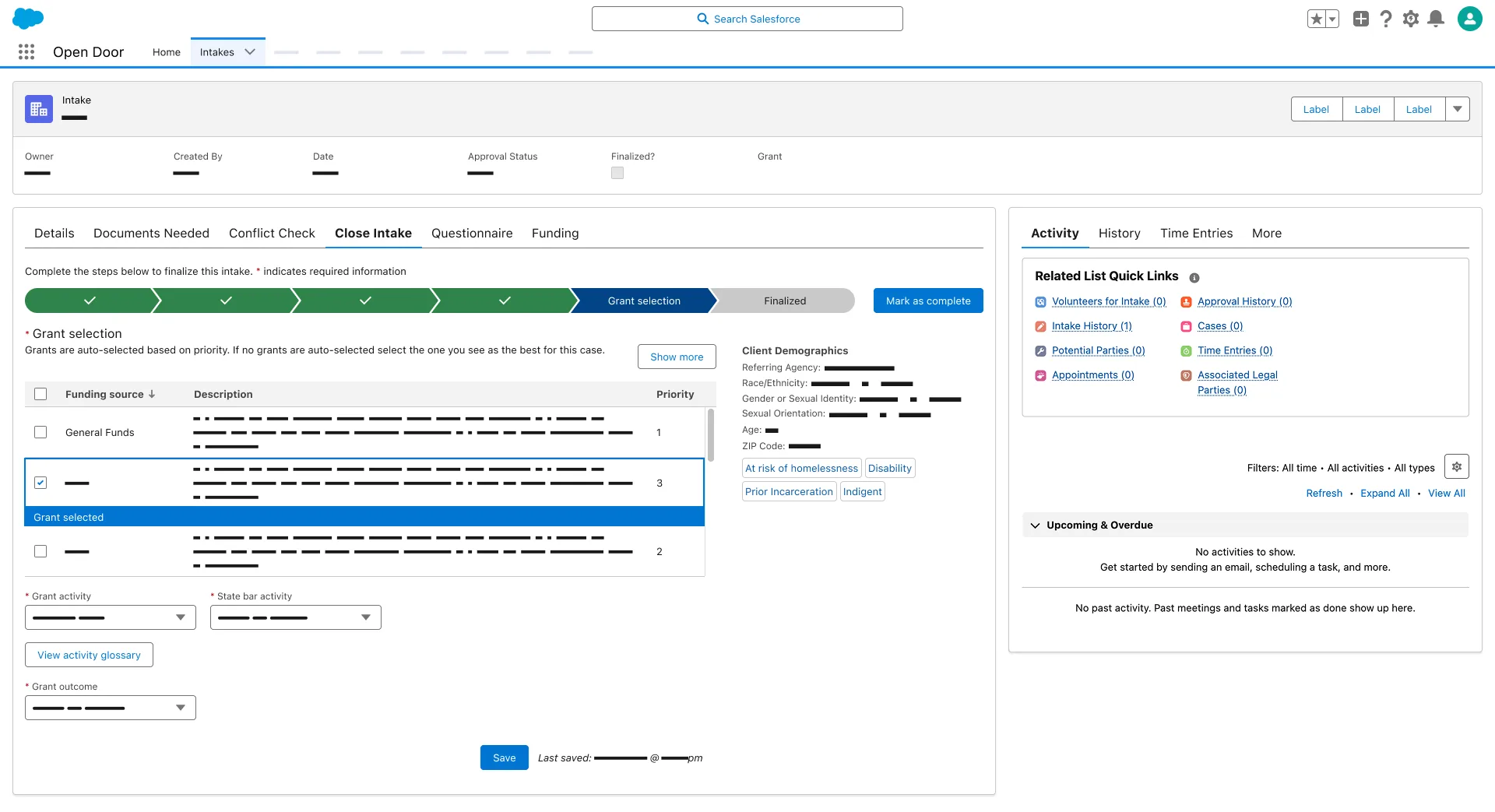Open the Intakes tab dropdown chevron
The width and height of the screenshot is (1495, 812).
250,52
